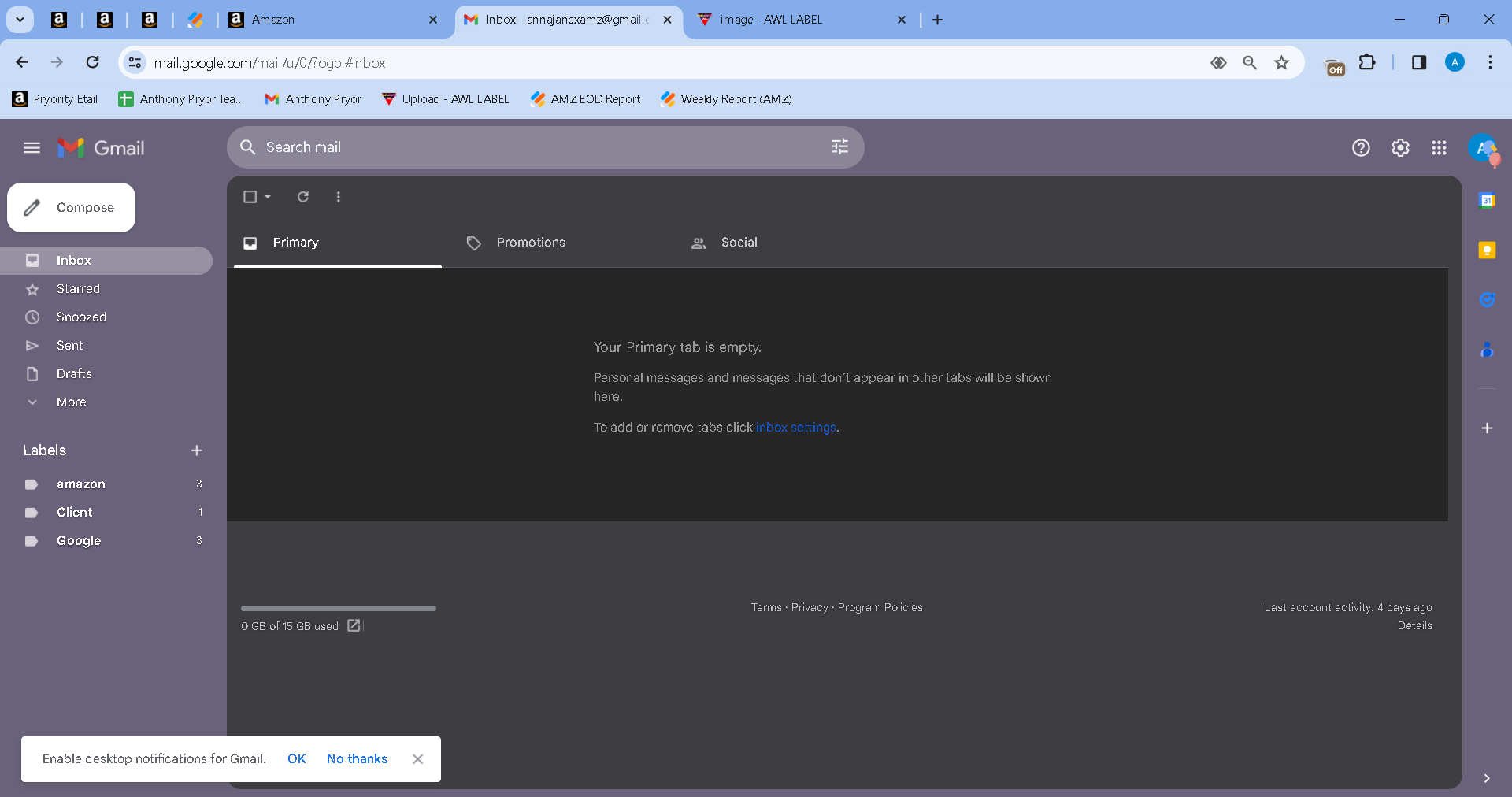Open Google Contacts side panel icon
Viewport: 1512px width, 797px height.
tap(1487, 350)
